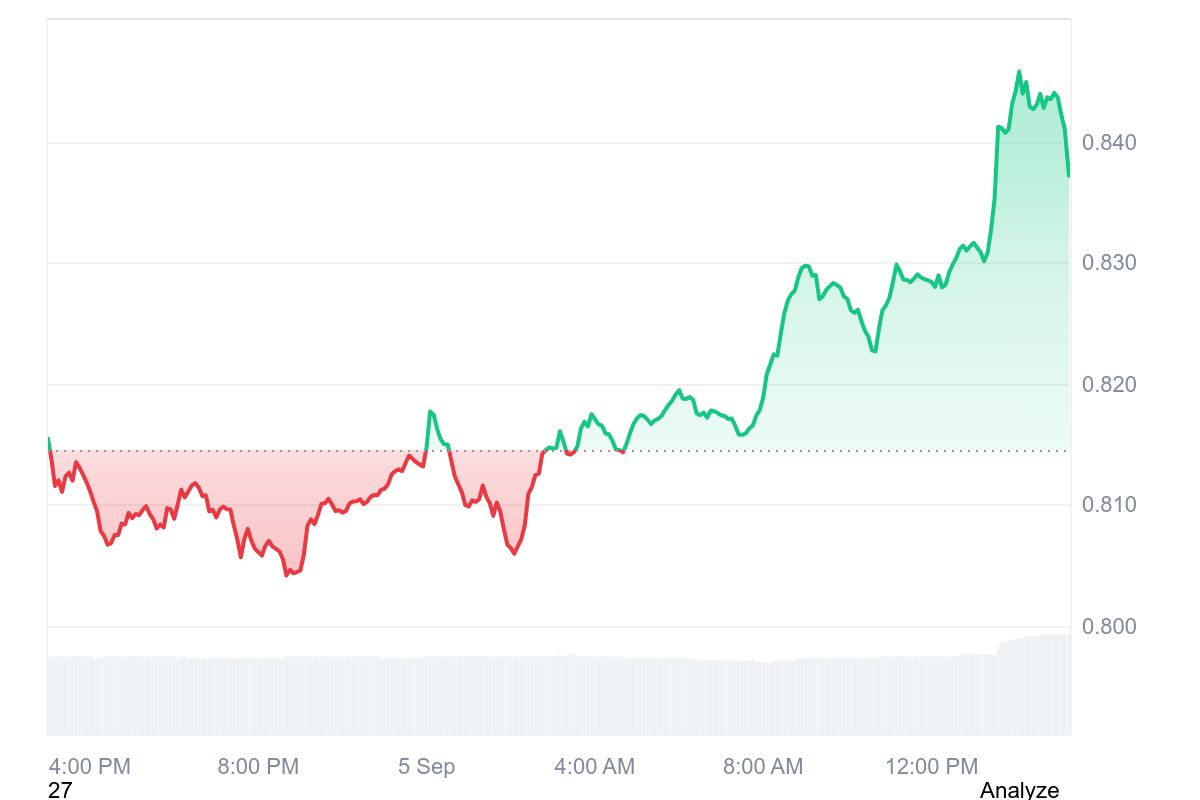Click the 0.820 price axis label
The height and width of the screenshot is (800, 1200).
pyautogui.click(x=1109, y=385)
